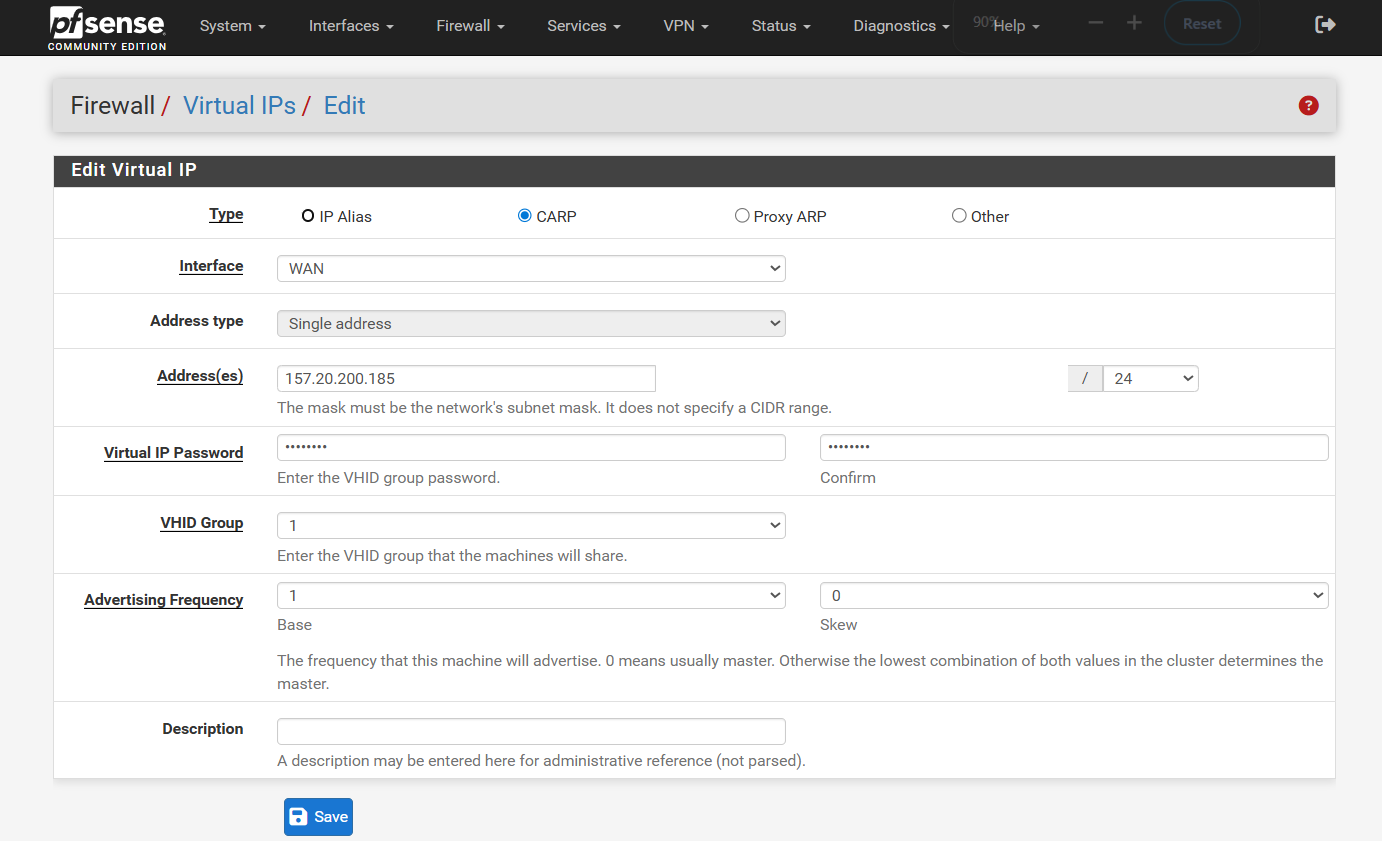Select the Other type radio button

[x=959, y=216]
